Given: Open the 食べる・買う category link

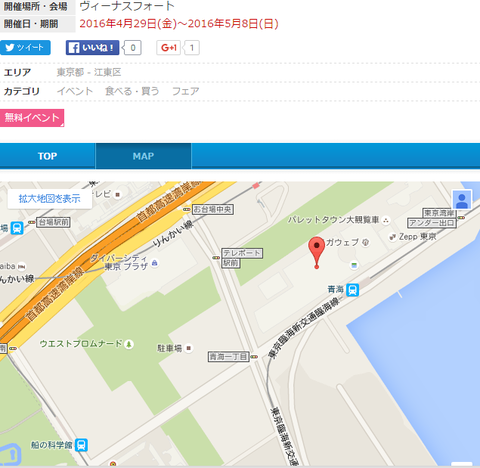Looking at the screenshot, I should pyautogui.click(x=132, y=91).
